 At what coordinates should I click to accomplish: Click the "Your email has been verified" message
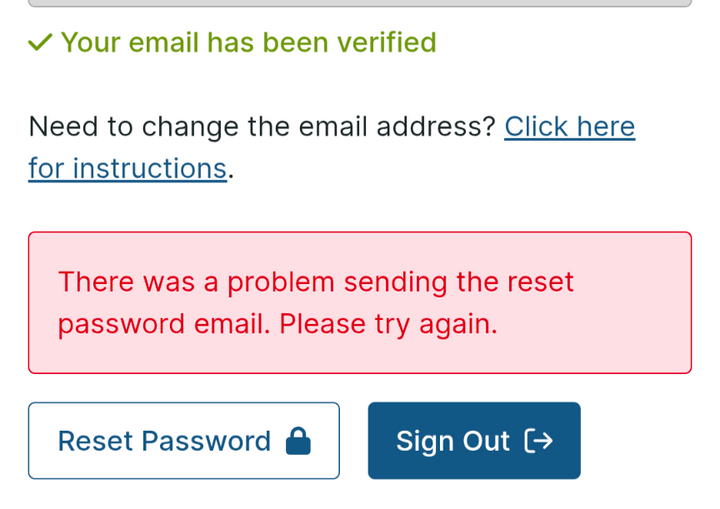[x=248, y=43]
